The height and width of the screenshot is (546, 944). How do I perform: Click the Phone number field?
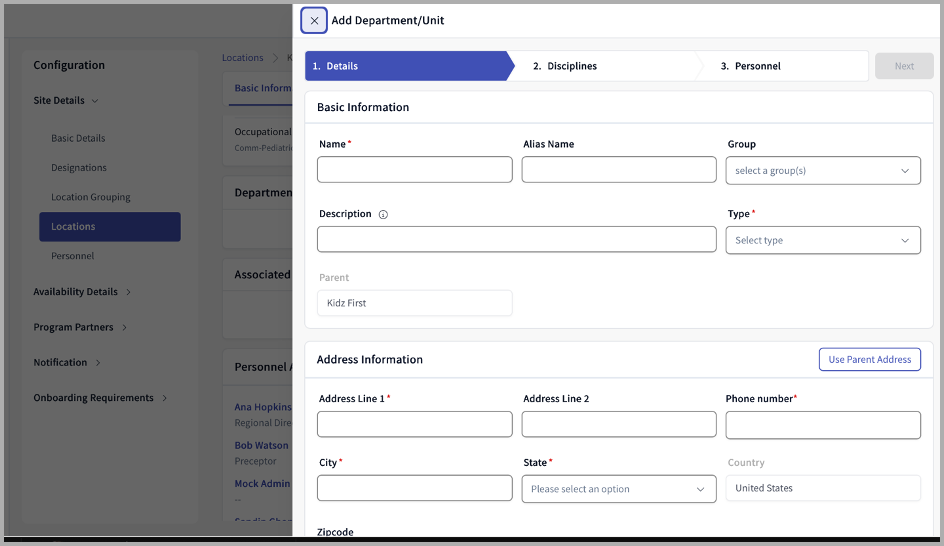[x=822, y=425]
